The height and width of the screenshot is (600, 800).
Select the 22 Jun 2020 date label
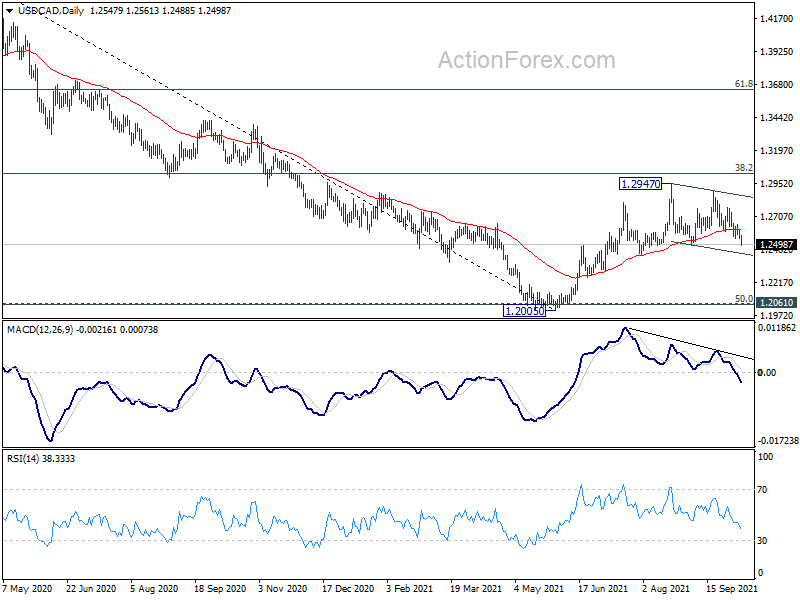click(91, 589)
